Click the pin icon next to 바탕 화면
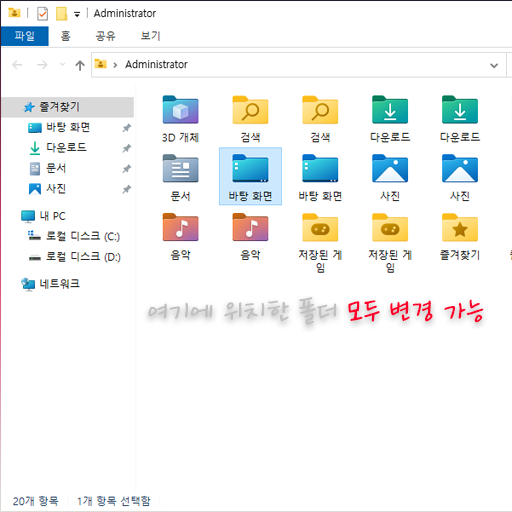The width and height of the screenshot is (512, 512). 126,128
